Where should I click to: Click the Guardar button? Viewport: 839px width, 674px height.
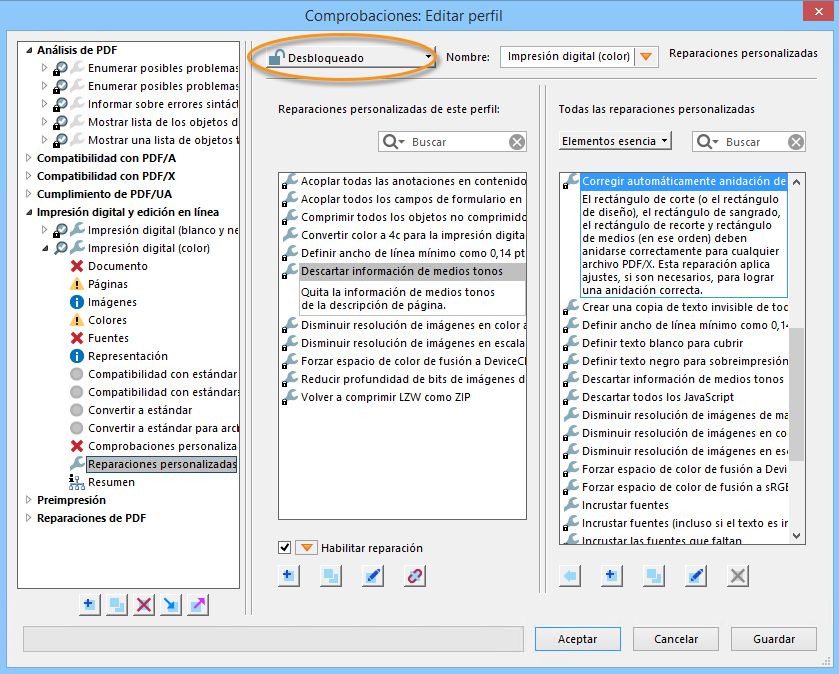point(774,639)
